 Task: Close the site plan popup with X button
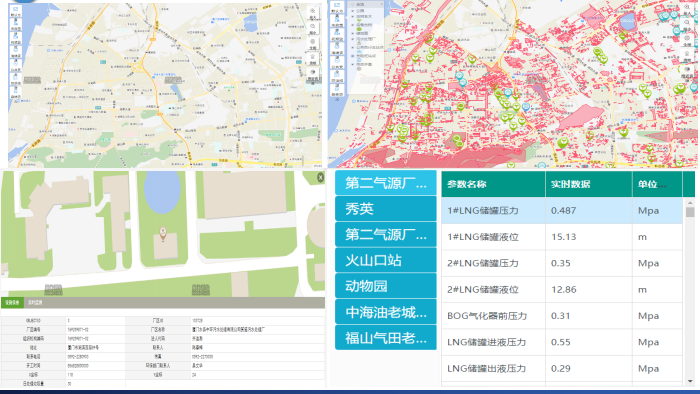point(321,178)
